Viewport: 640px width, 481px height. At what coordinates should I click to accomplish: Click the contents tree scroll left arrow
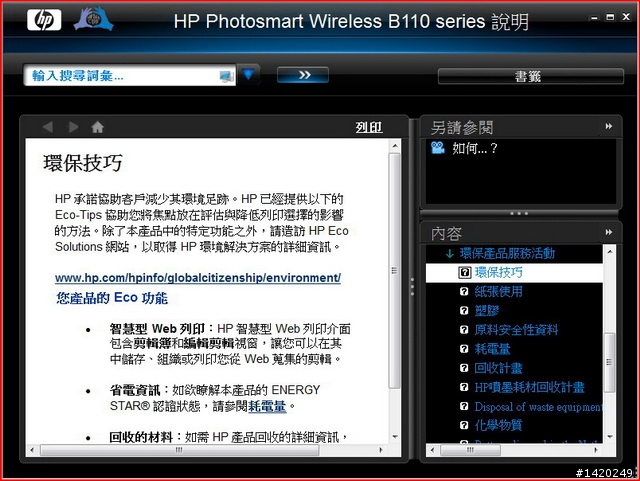[433, 450]
